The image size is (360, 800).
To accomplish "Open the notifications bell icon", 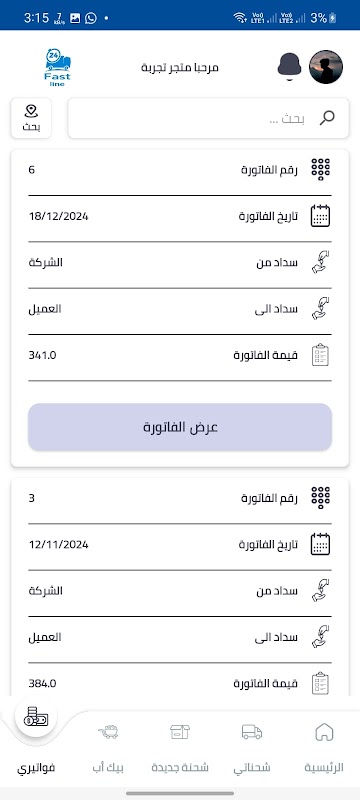I will pos(289,67).
